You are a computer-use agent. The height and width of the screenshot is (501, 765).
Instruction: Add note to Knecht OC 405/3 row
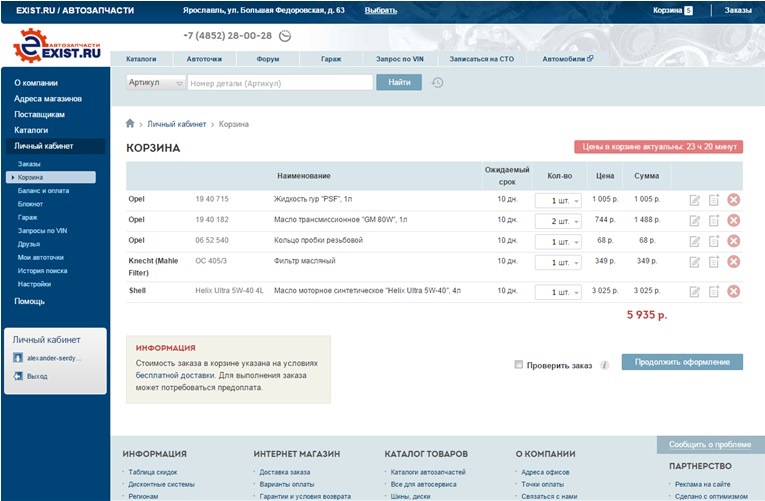[x=714, y=261]
